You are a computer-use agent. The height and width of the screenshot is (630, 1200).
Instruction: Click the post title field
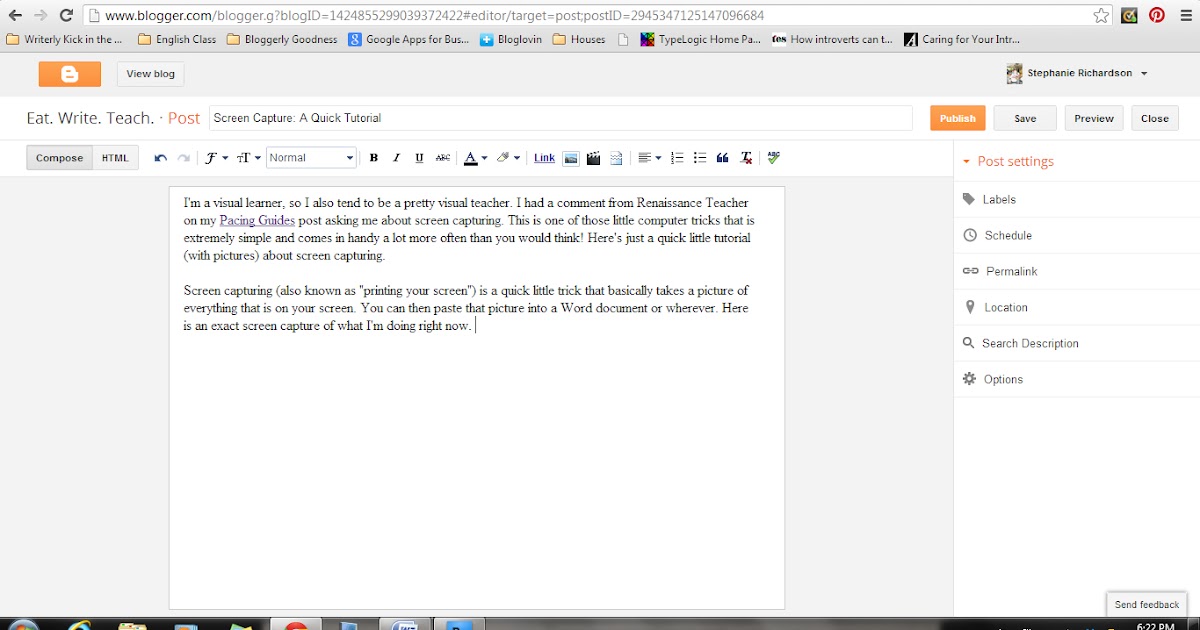point(560,117)
